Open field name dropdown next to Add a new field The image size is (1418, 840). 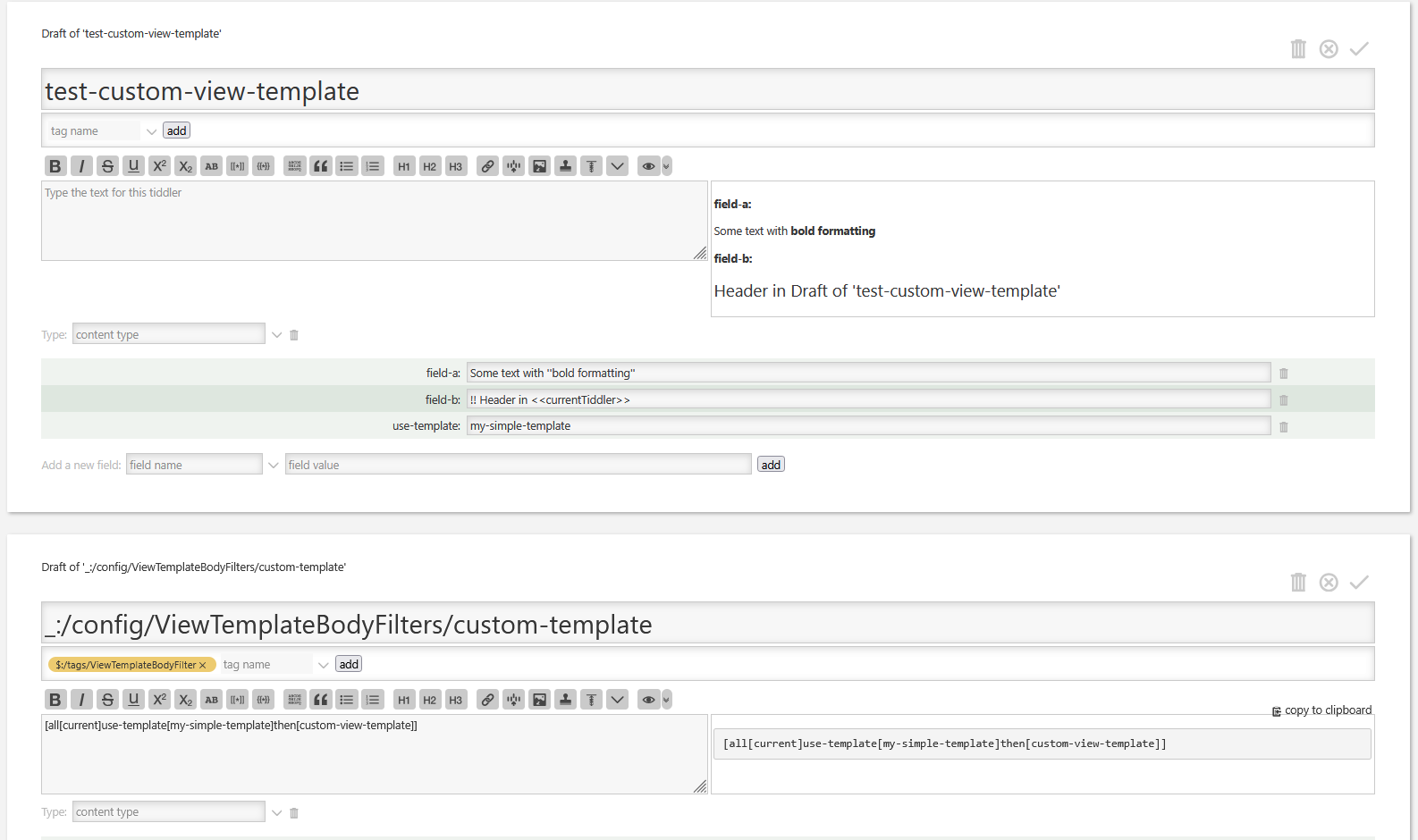coord(273,465)
